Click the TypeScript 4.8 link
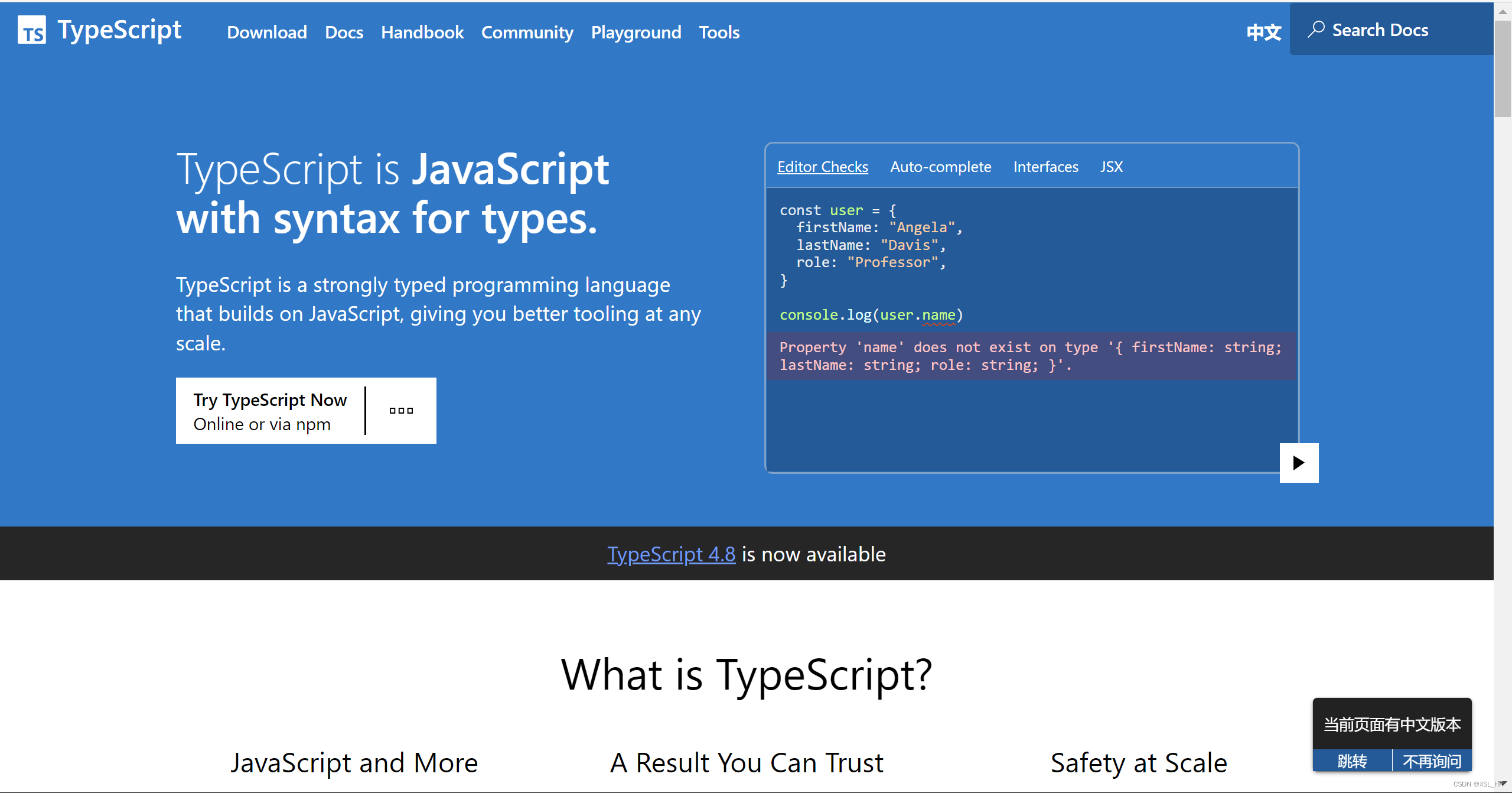1512x793 pixels. tap(670, 553)
